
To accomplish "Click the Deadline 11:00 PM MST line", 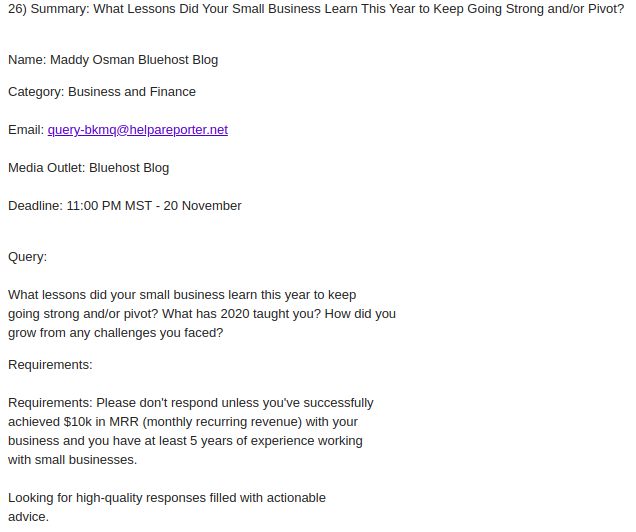I will 125,206.
